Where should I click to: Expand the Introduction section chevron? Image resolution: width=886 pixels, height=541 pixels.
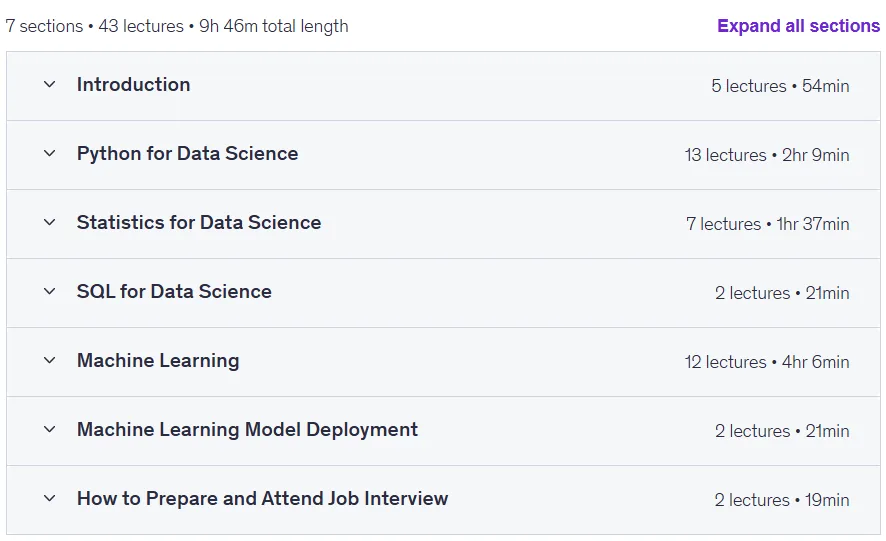click(x=50, y=85)
